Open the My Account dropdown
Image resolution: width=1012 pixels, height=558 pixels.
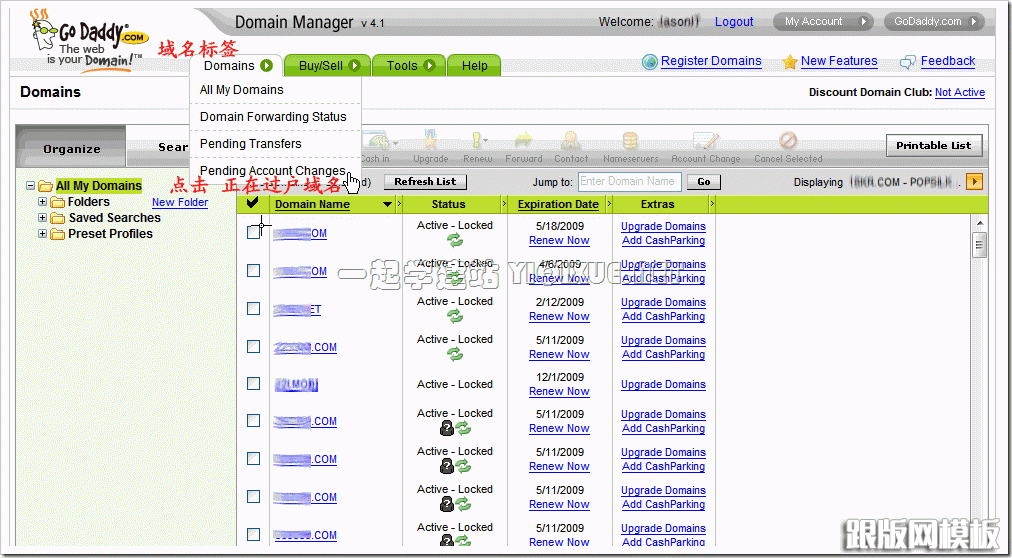click(823, 22)
